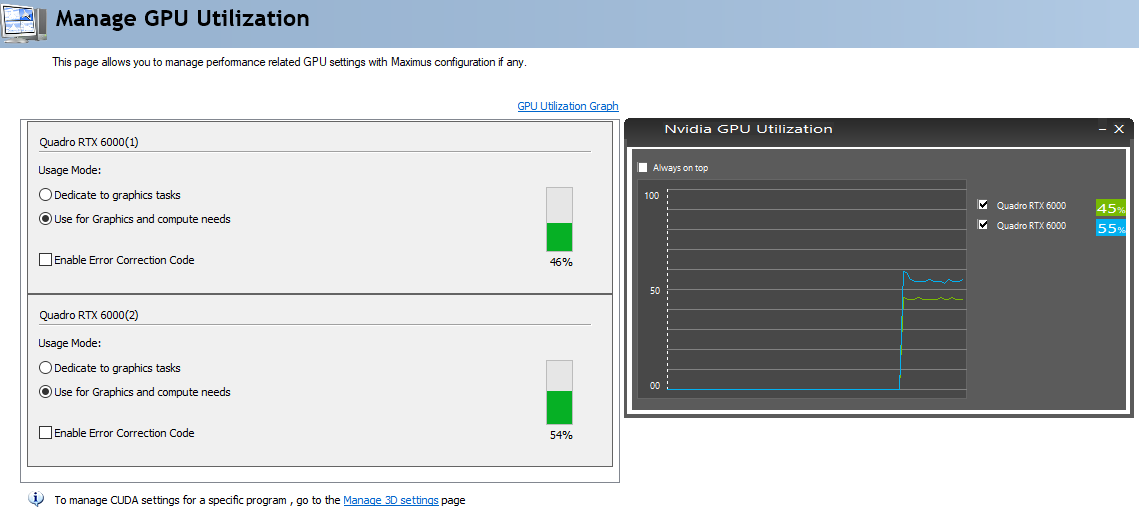Toggle the Always on top checkbox
The image size is (1139, 514).
click(643, 168)
